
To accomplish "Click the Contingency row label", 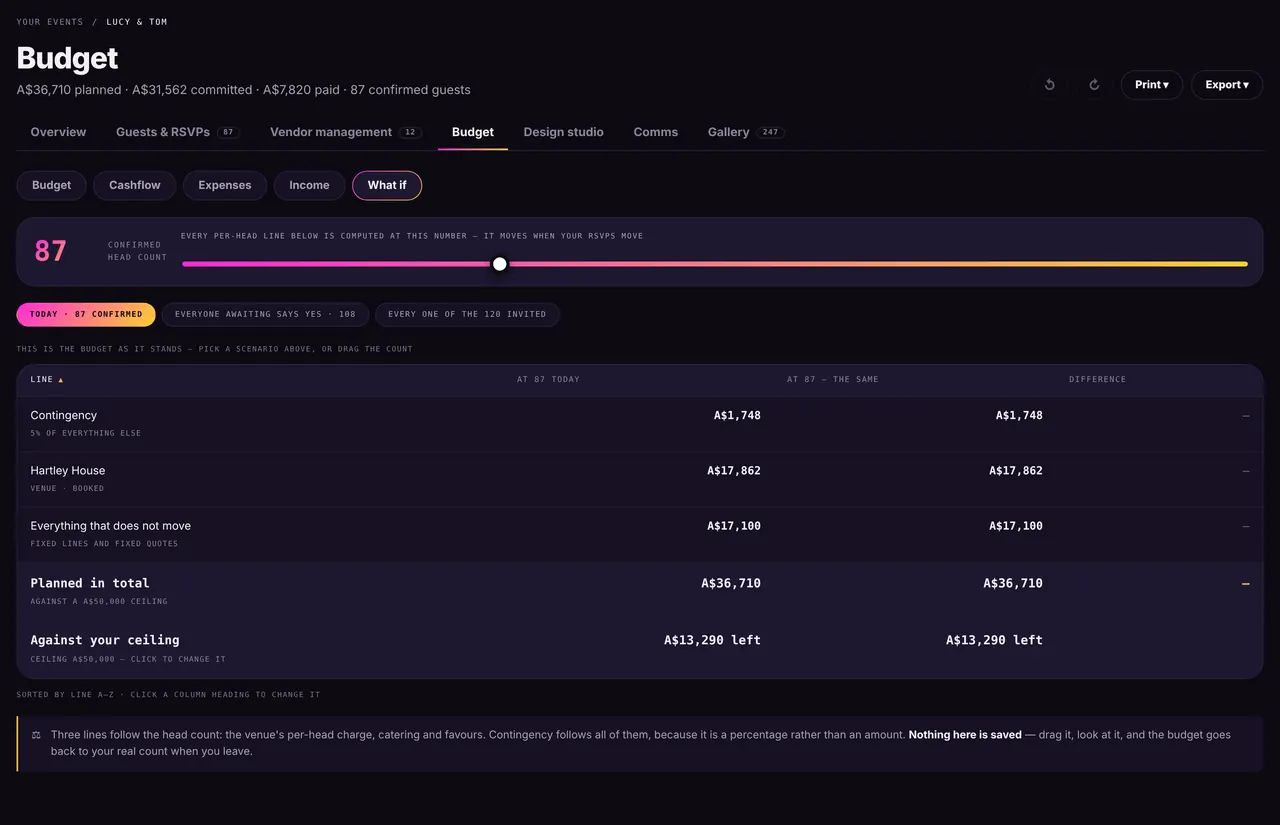I will coord(64,415).
